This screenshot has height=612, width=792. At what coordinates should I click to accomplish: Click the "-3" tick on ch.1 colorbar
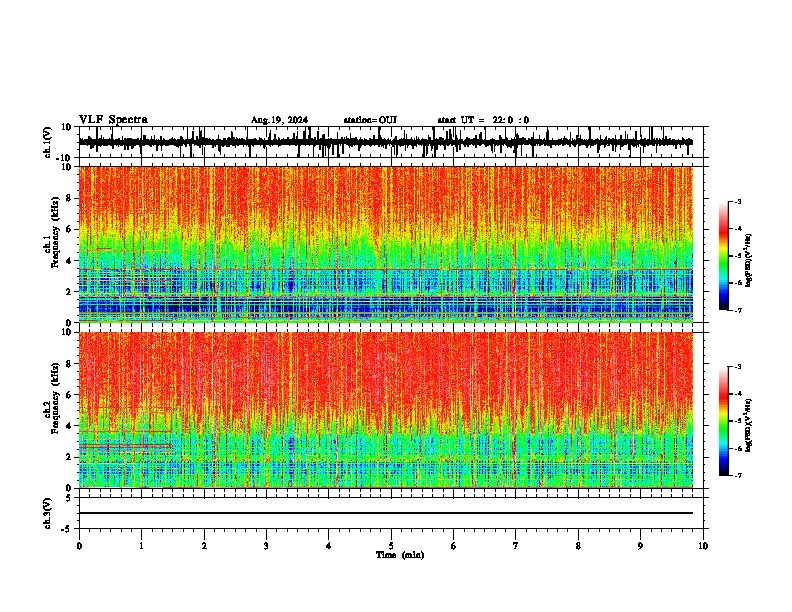[x=738, y=201]
